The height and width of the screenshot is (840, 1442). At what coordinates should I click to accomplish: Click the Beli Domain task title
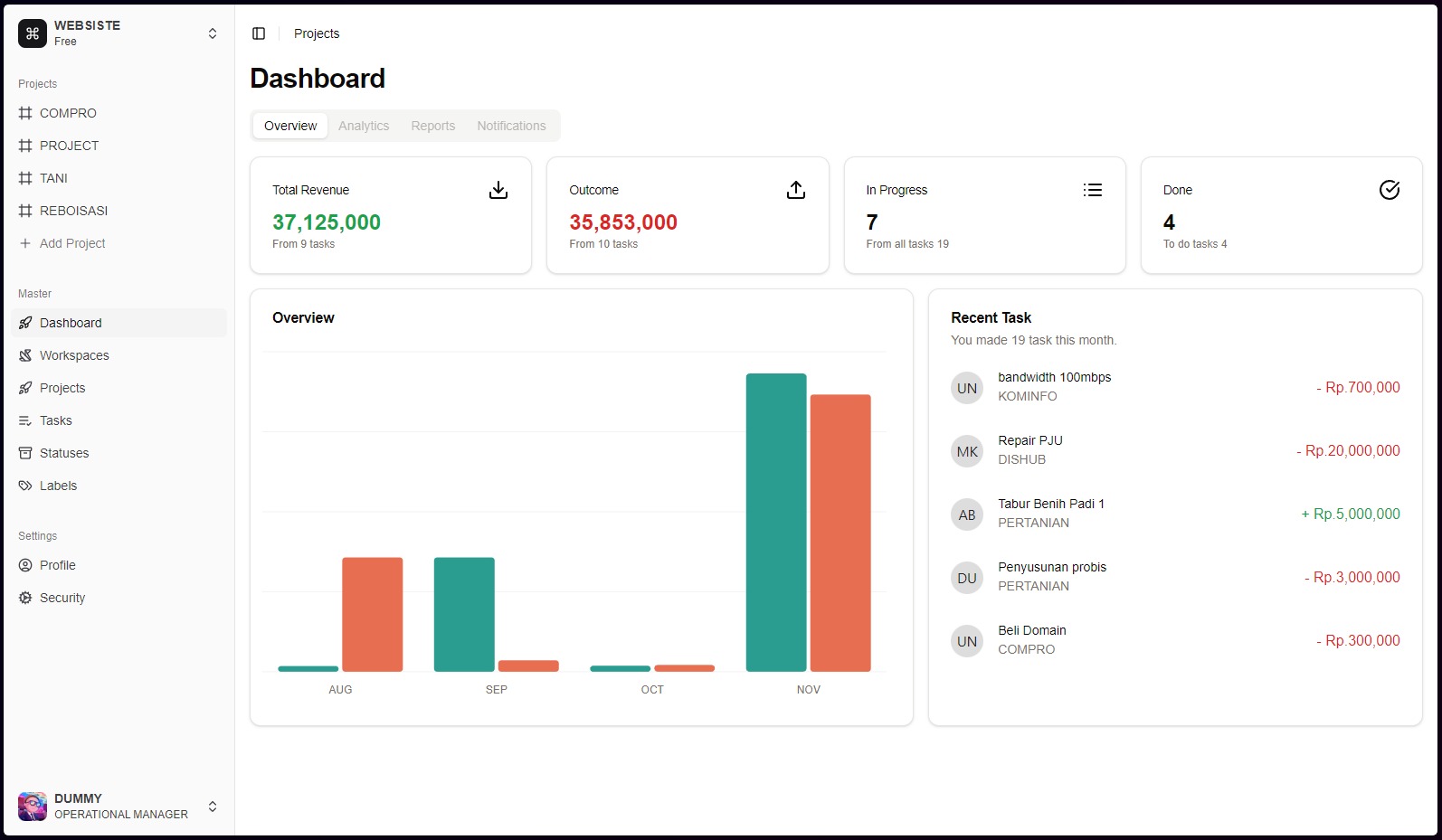point(1032,630)
